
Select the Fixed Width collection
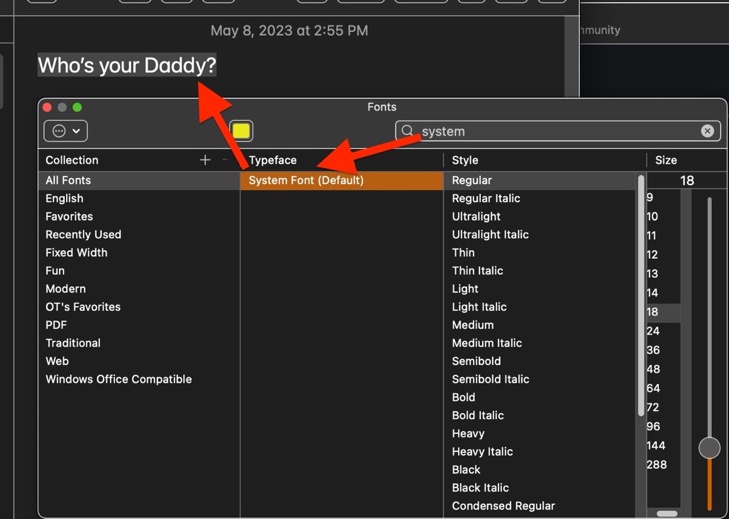(x=139, y=253)
